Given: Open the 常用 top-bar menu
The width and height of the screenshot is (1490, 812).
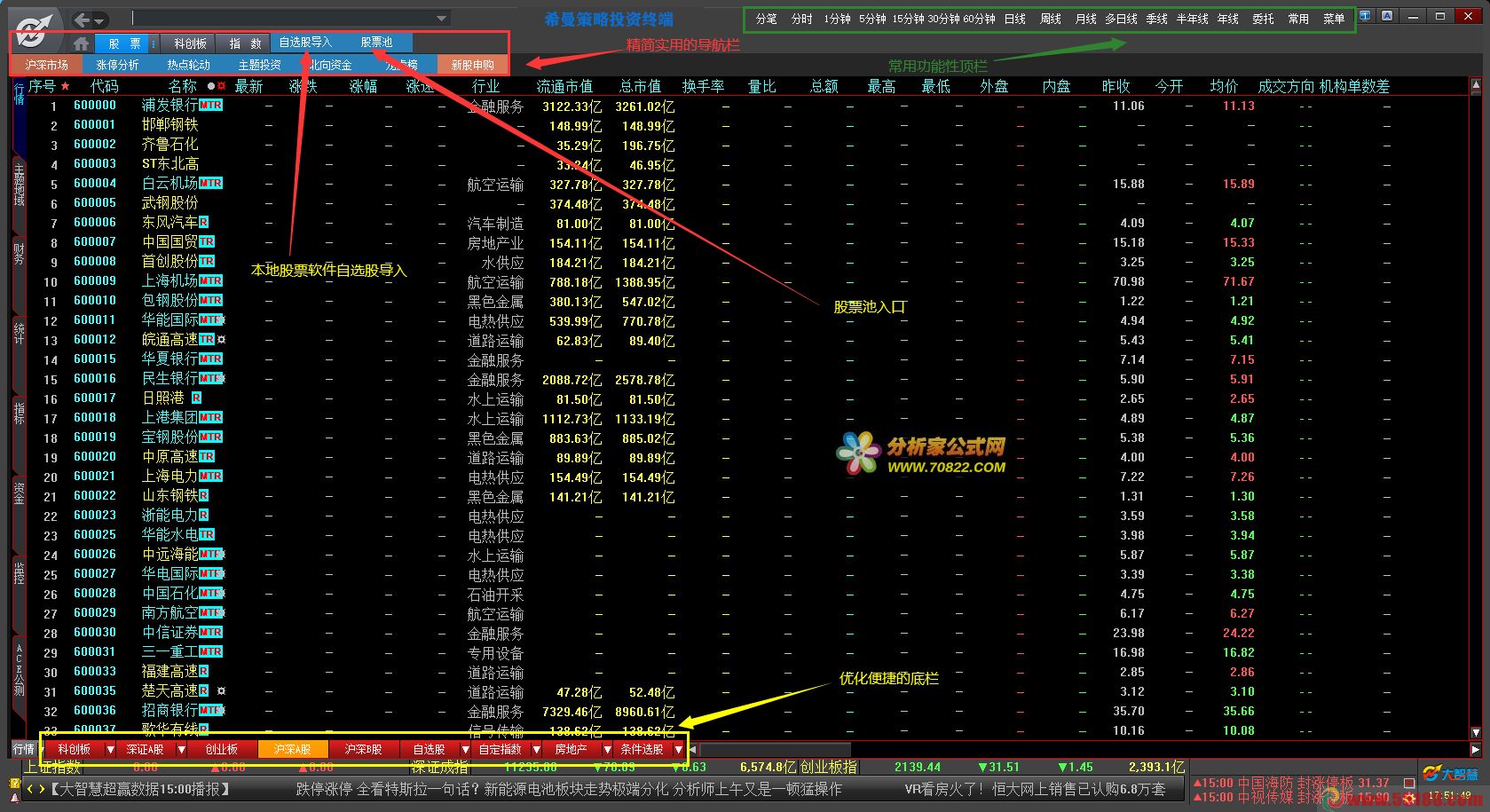Looking at the screenshot, I should point(1298,19).
